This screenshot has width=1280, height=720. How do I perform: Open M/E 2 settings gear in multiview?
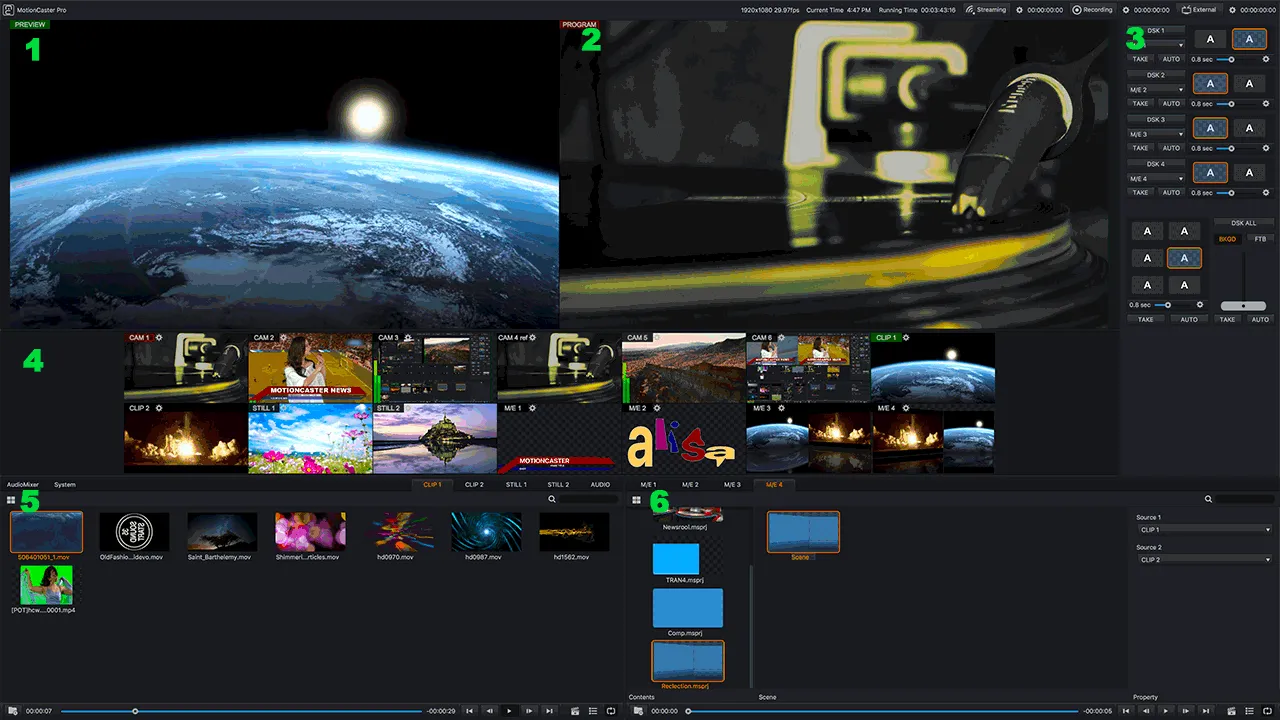655,408
